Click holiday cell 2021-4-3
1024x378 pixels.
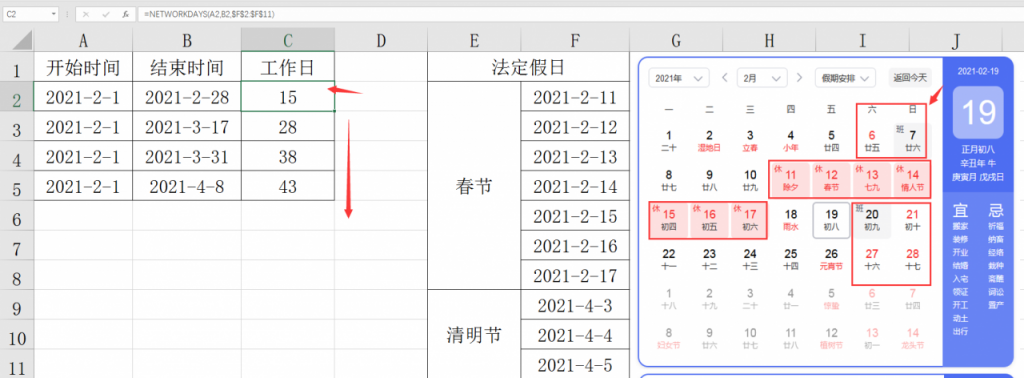pos(575,306)
